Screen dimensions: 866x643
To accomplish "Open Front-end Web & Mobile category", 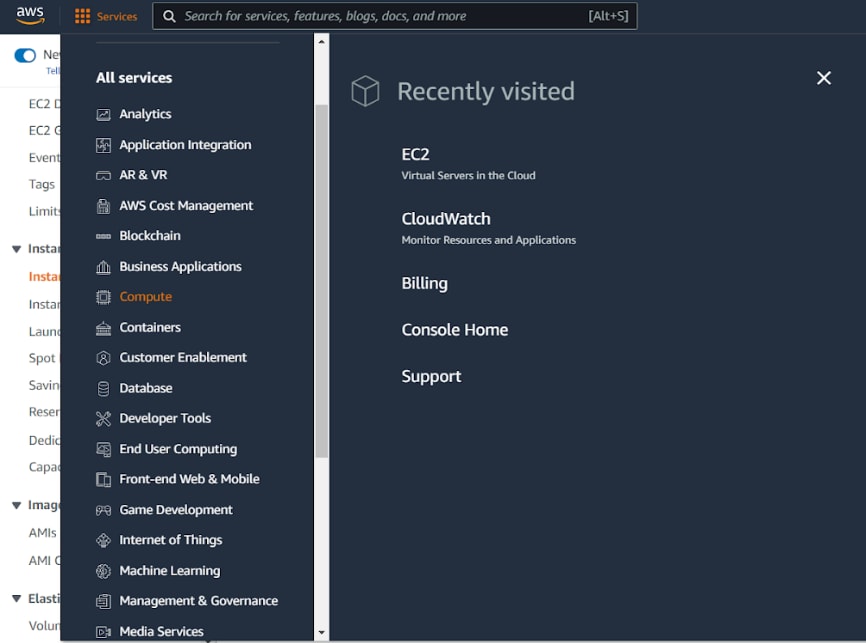I will pyautogui.click(x=189, y=479).
